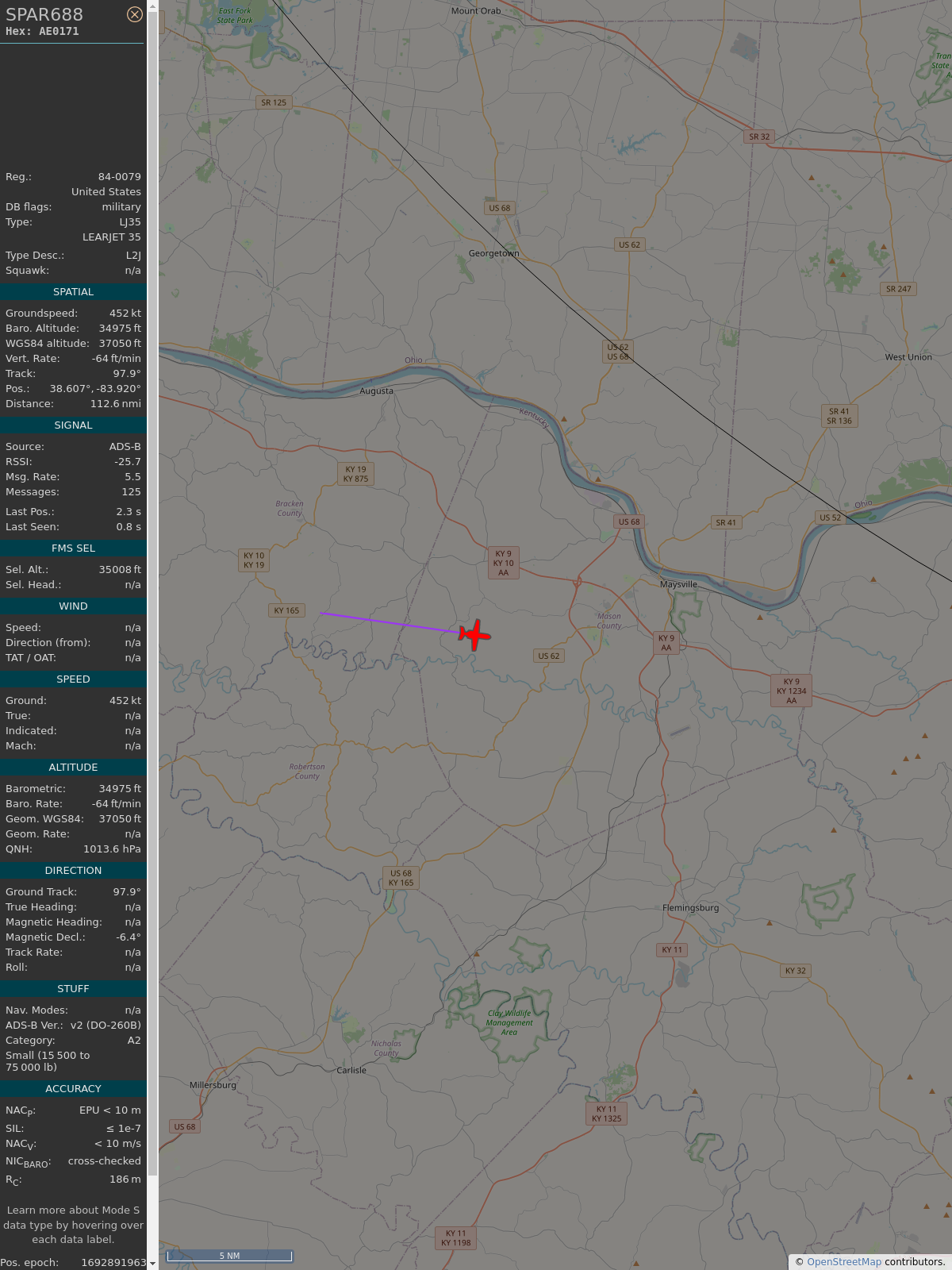Click the Maysville city label
The image size is (952, 1270).
(x=679, y=584)
